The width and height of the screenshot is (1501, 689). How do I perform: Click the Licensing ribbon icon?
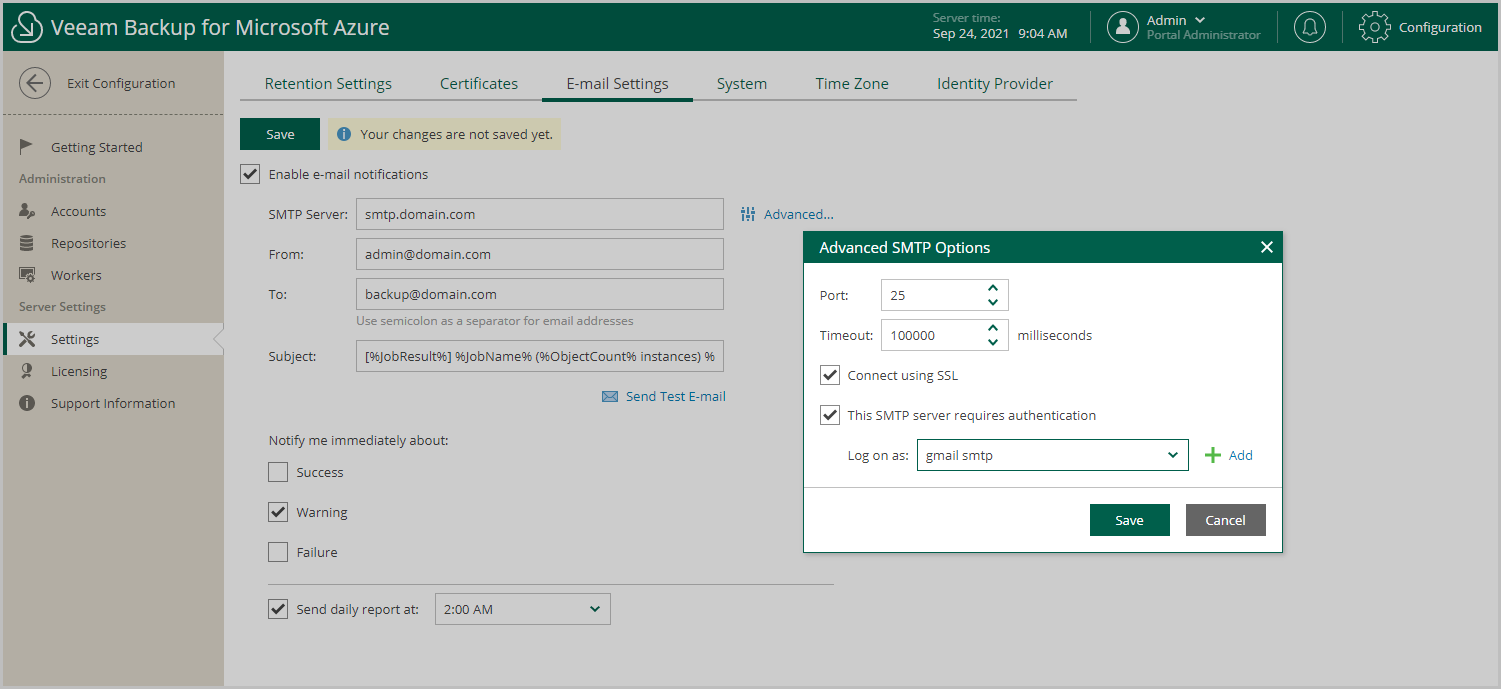pyautogui.click(x=28, y=371)
